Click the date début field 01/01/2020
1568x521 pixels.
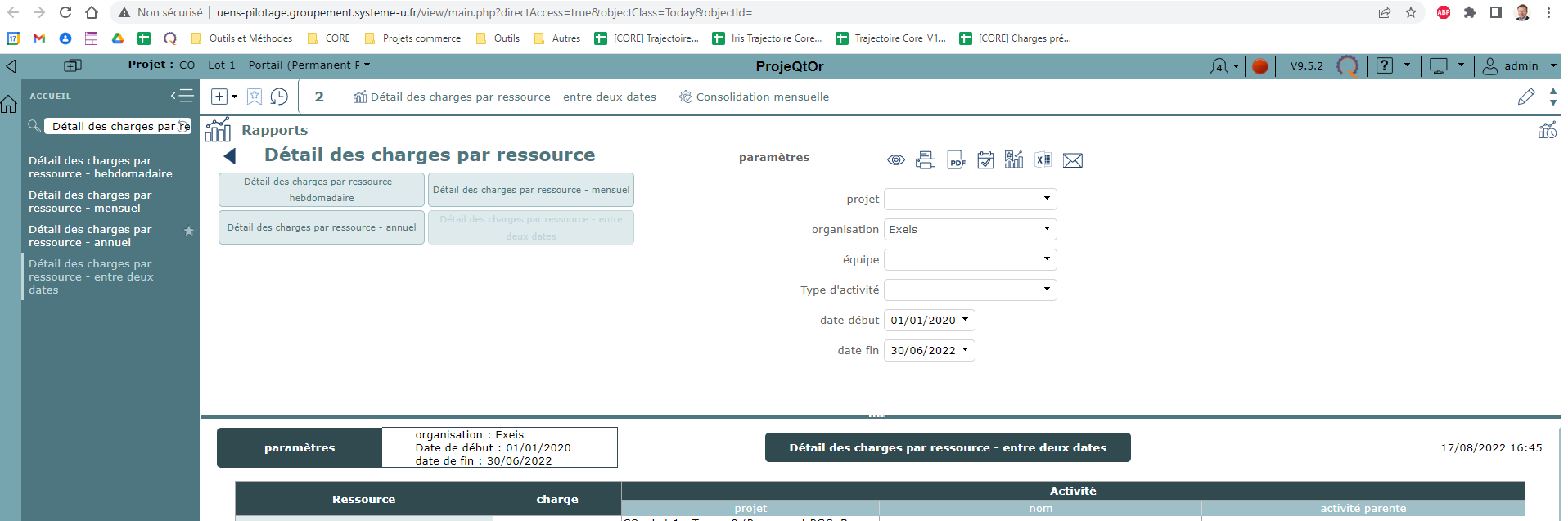tap(921, 320)
